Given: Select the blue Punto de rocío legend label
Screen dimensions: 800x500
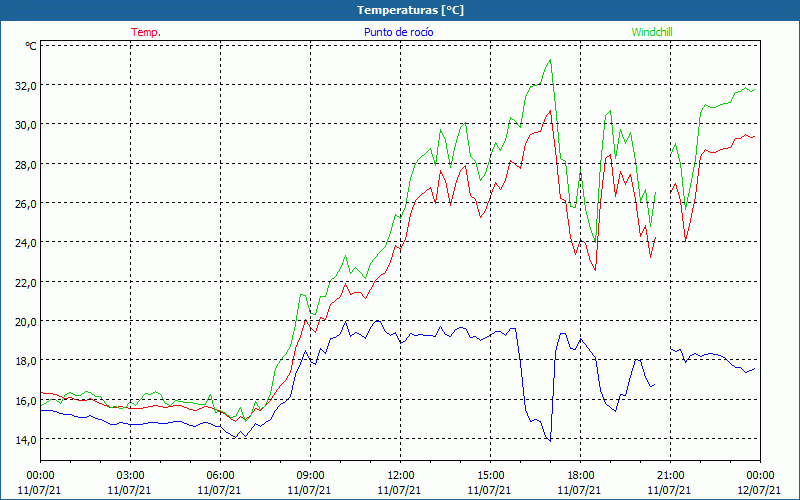Looking at the screenshot, I should tap(398, 32).
